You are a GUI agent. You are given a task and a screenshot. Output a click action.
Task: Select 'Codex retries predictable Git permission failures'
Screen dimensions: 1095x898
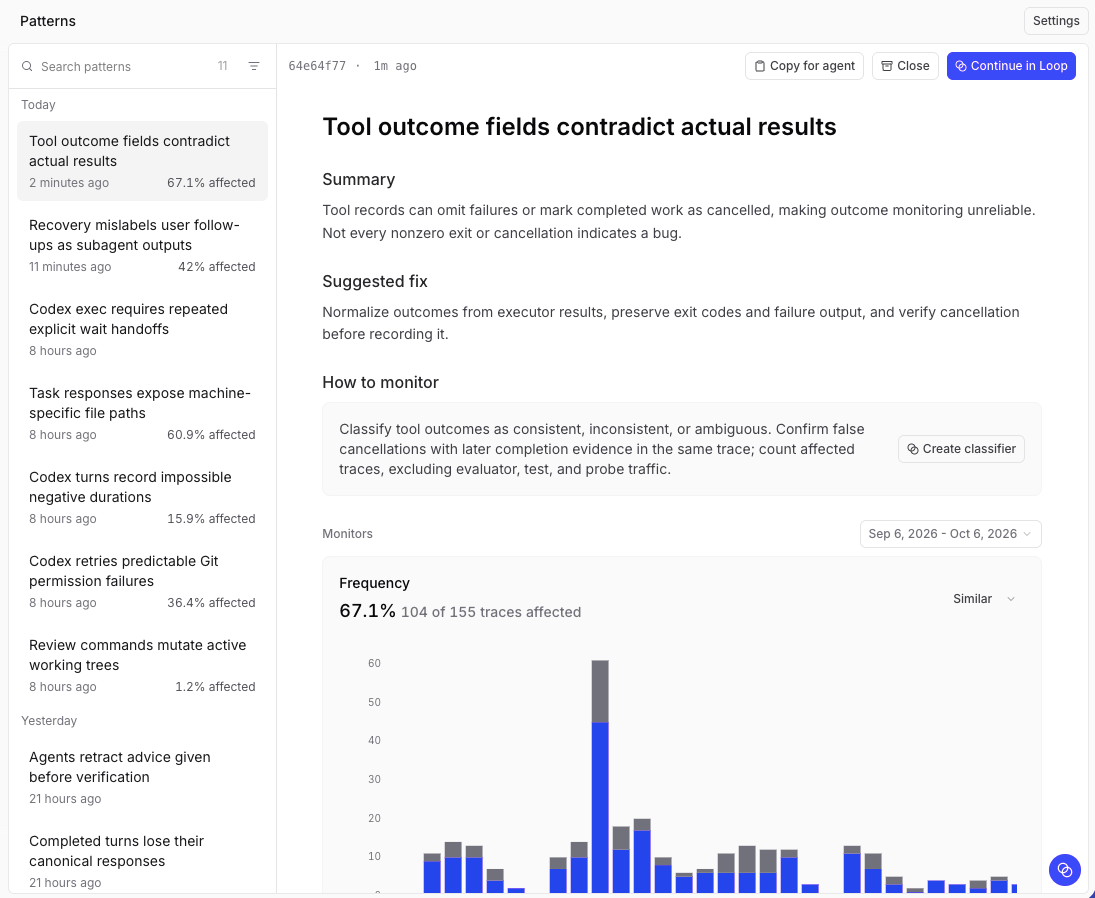coord(142,581)
